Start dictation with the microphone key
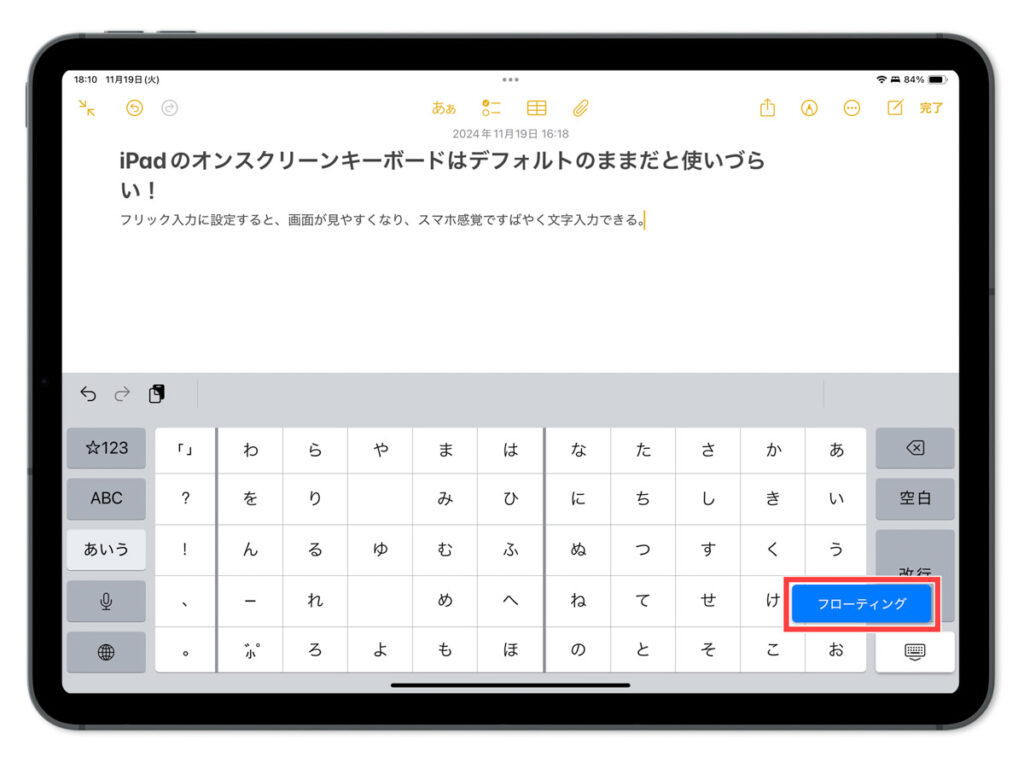This screenshot has height=768, width=1024. click(x=106, y=601)
